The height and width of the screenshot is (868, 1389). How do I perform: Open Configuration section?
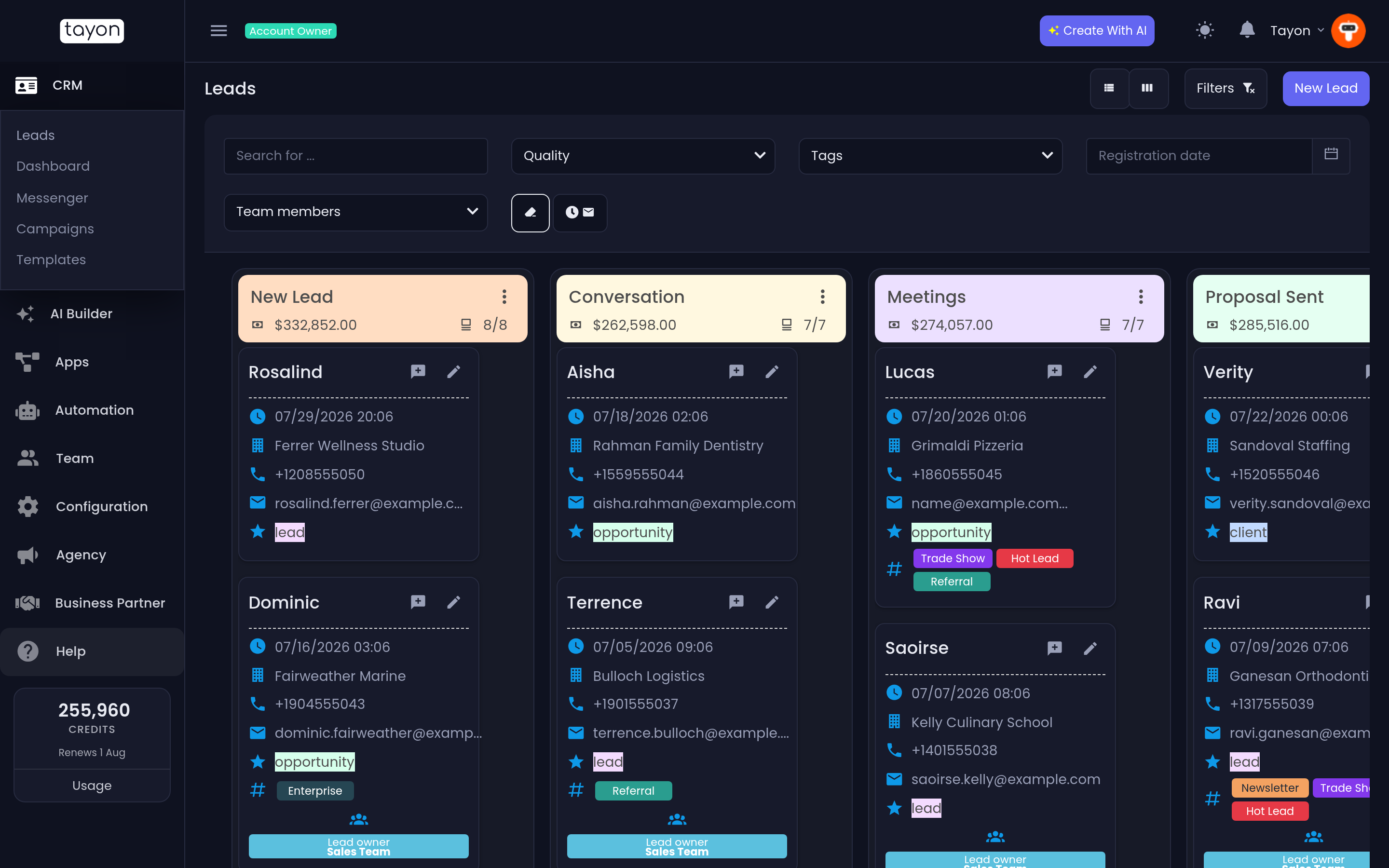point(92,507)
